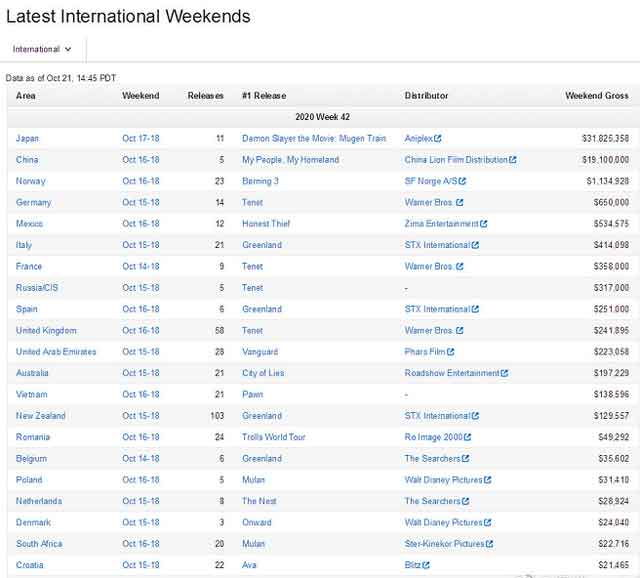
Task: Open Greenland in the Italy row
Action: coord(262,245)
